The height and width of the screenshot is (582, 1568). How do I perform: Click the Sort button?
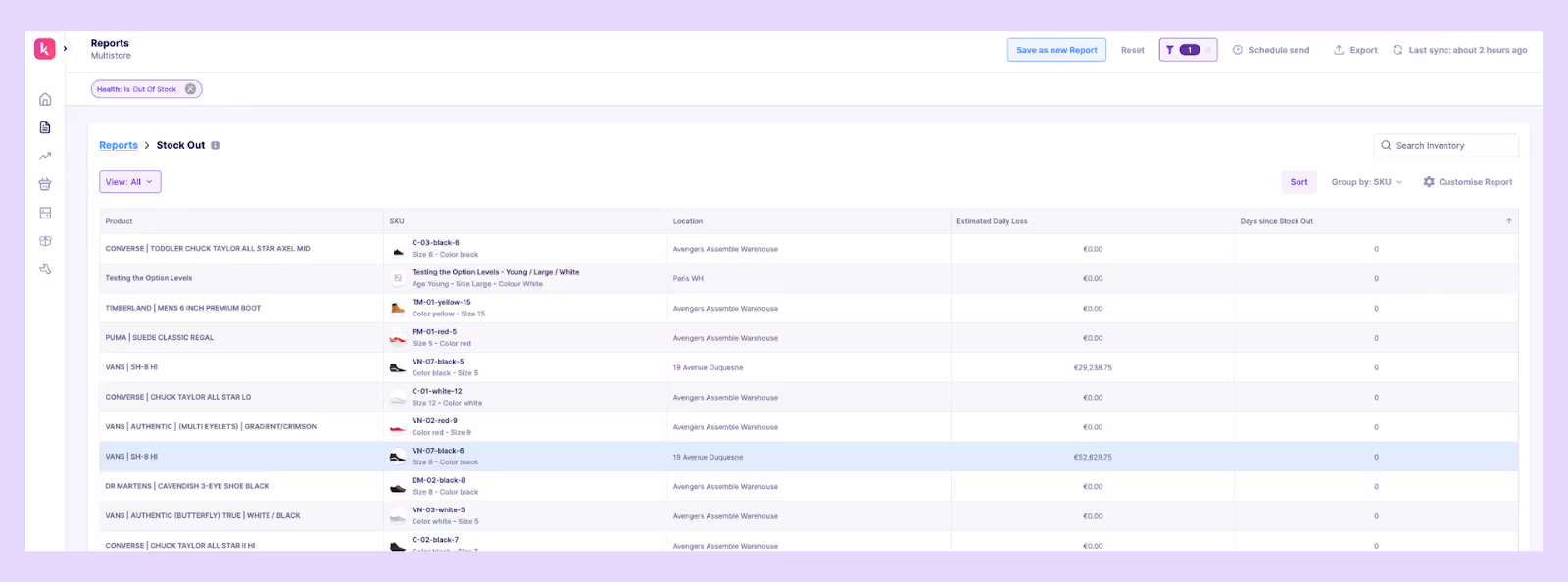[x=1298, y=182]
